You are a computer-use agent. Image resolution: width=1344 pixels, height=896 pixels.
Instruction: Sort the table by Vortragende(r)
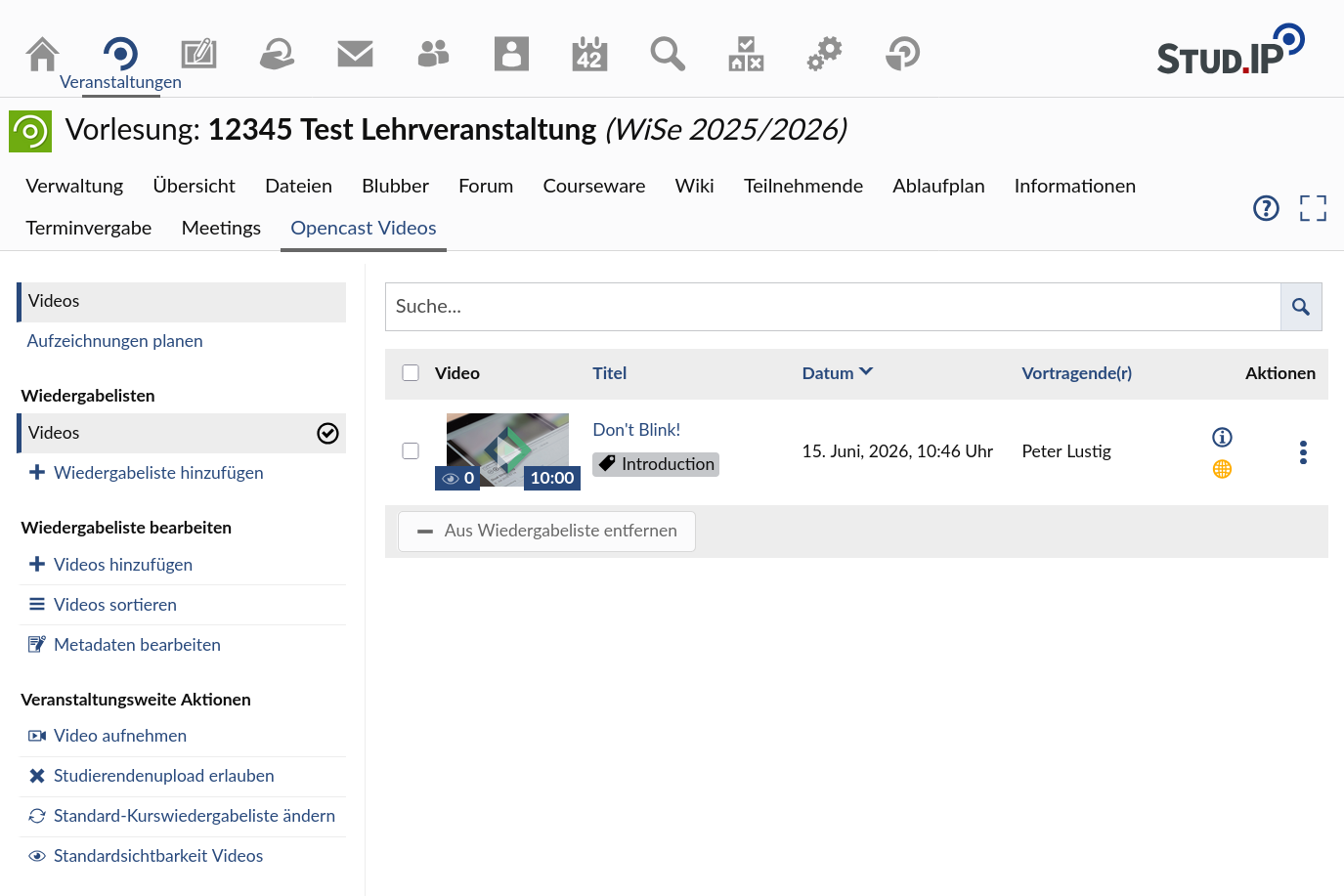tap(1076, 373)
